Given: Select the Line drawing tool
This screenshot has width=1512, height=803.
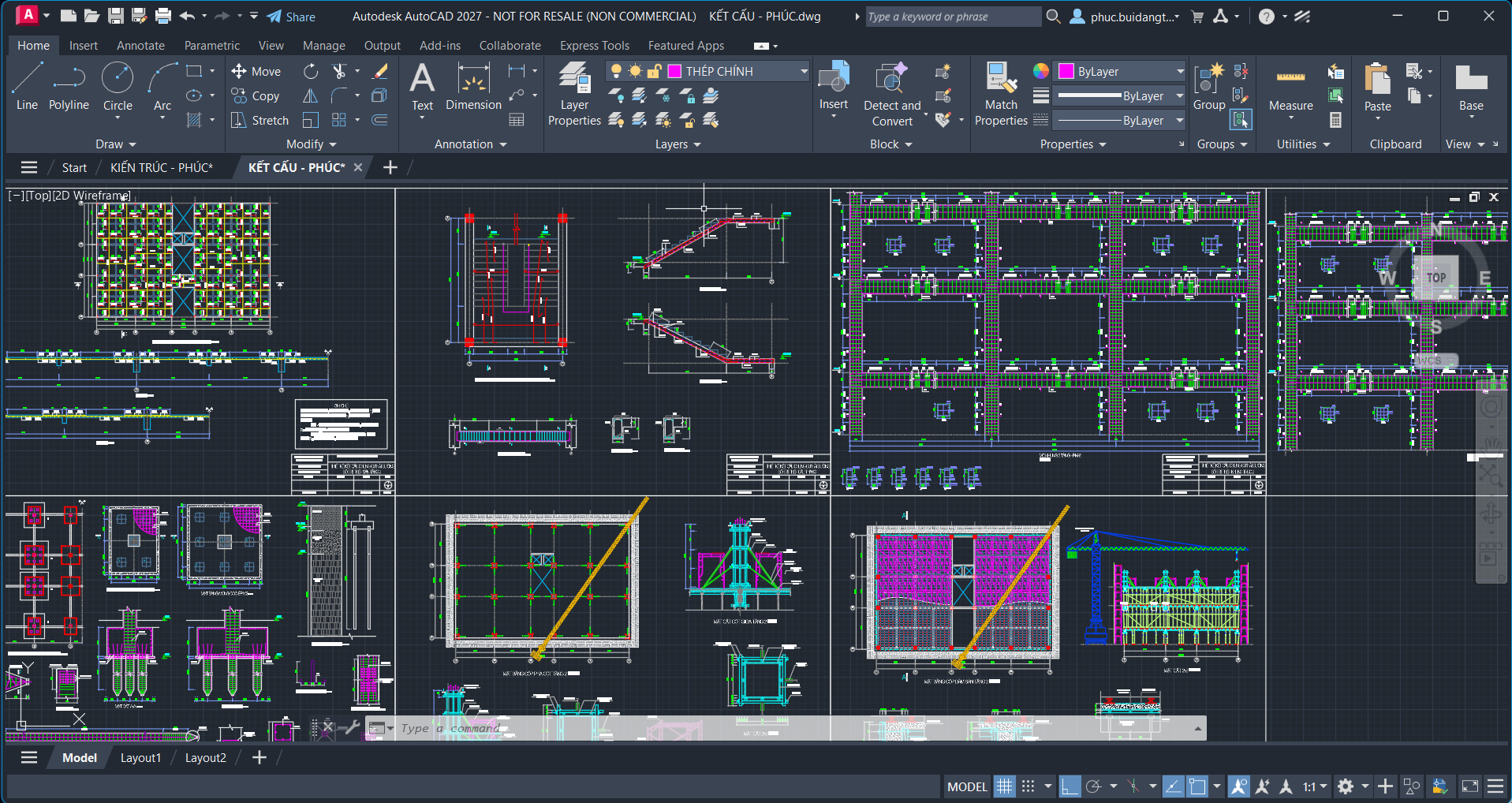Looking at the screenshot, I should tap(27, 87).
